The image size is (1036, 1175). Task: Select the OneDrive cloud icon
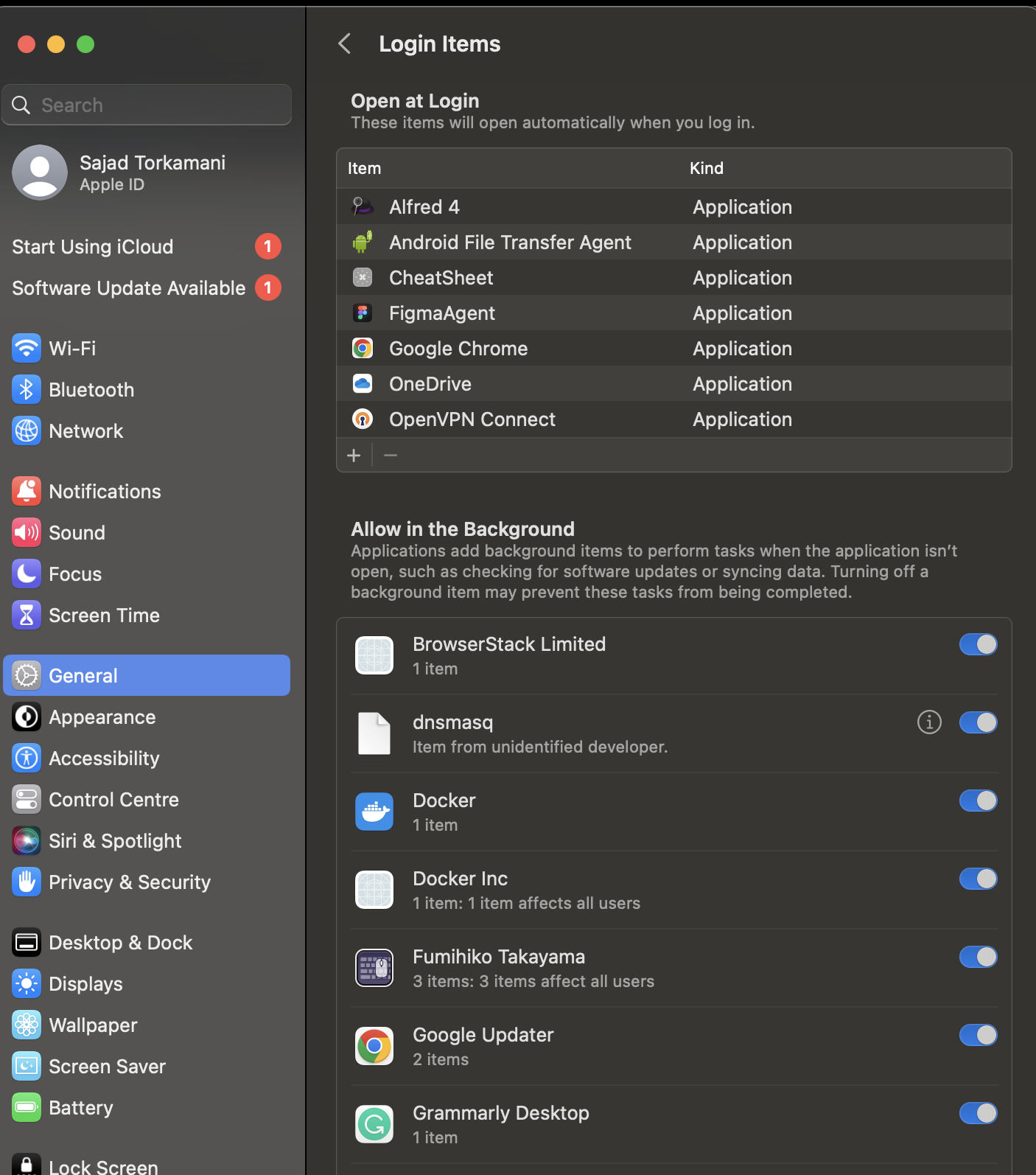(x=363, y=383)
